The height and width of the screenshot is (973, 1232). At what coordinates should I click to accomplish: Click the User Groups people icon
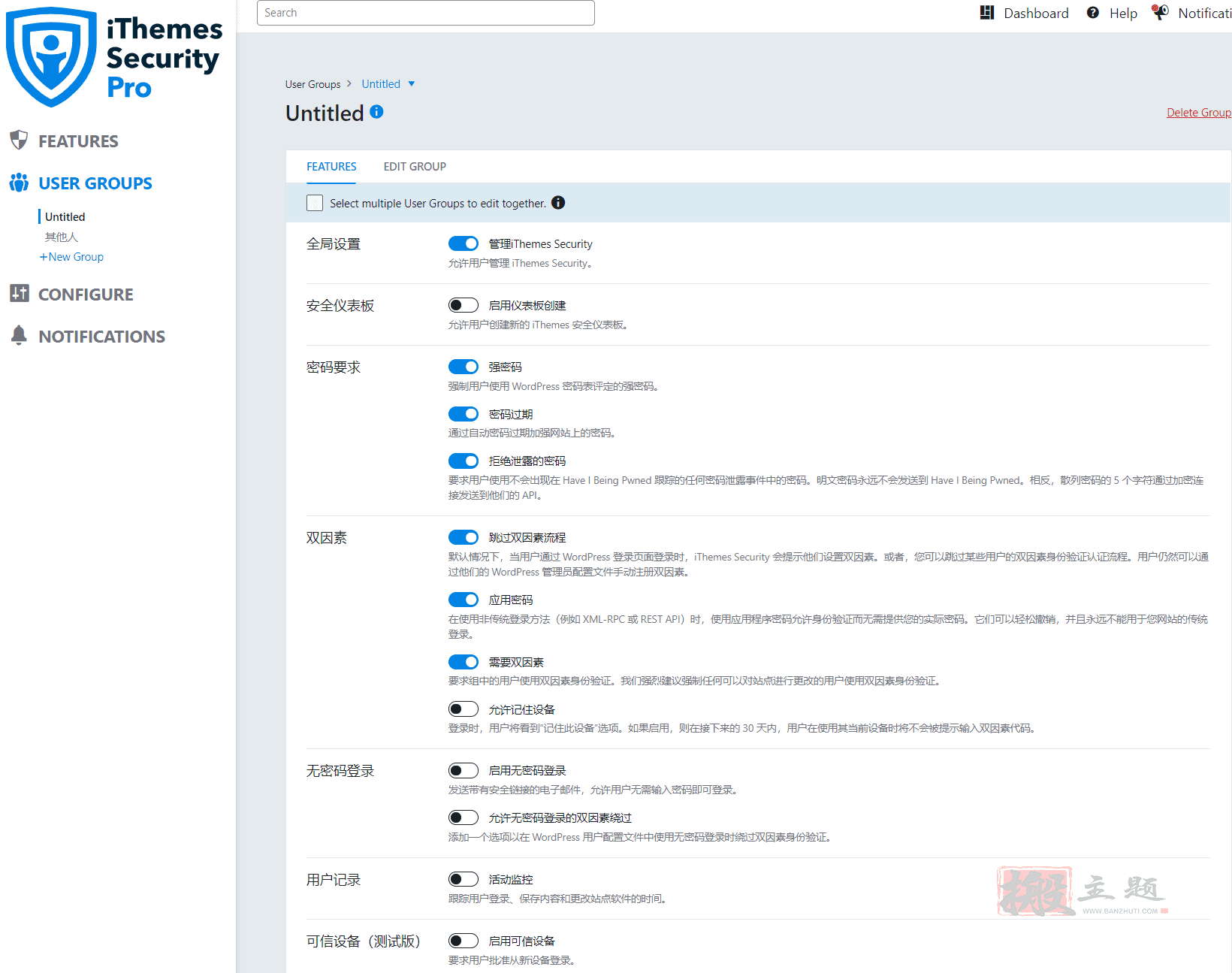[x=19, y=183]
